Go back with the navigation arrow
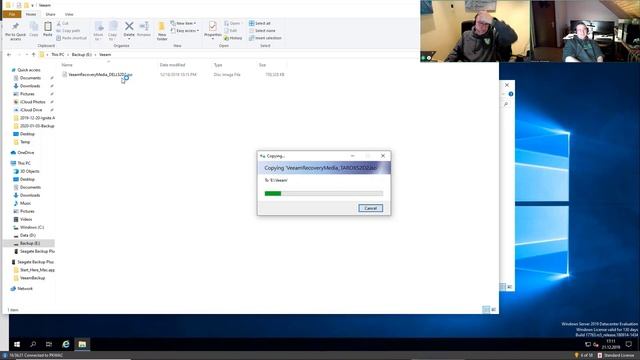This screenshot has height=360, width=640. 9,54
